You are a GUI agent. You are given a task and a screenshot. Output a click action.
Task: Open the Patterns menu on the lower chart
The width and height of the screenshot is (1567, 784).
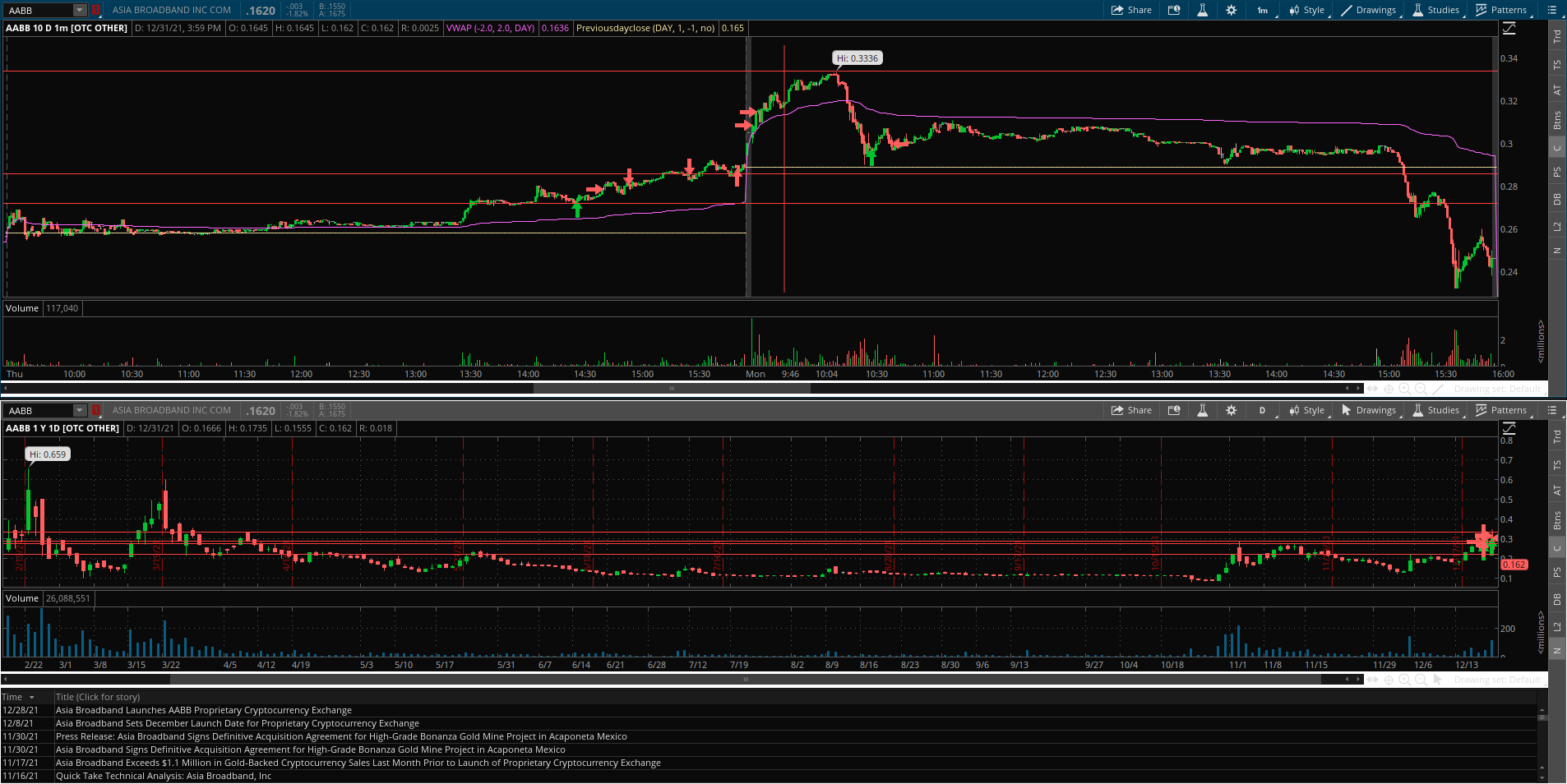[x=1501, y=410]
